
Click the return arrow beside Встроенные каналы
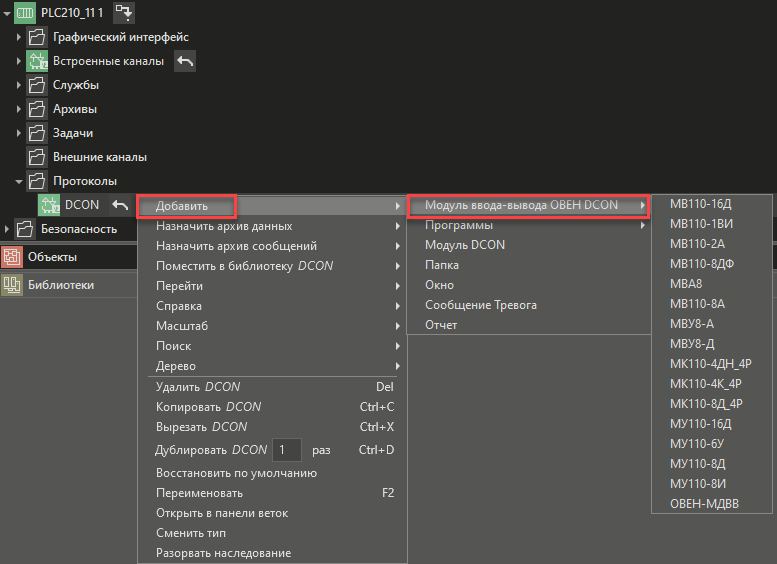point(185,61)
